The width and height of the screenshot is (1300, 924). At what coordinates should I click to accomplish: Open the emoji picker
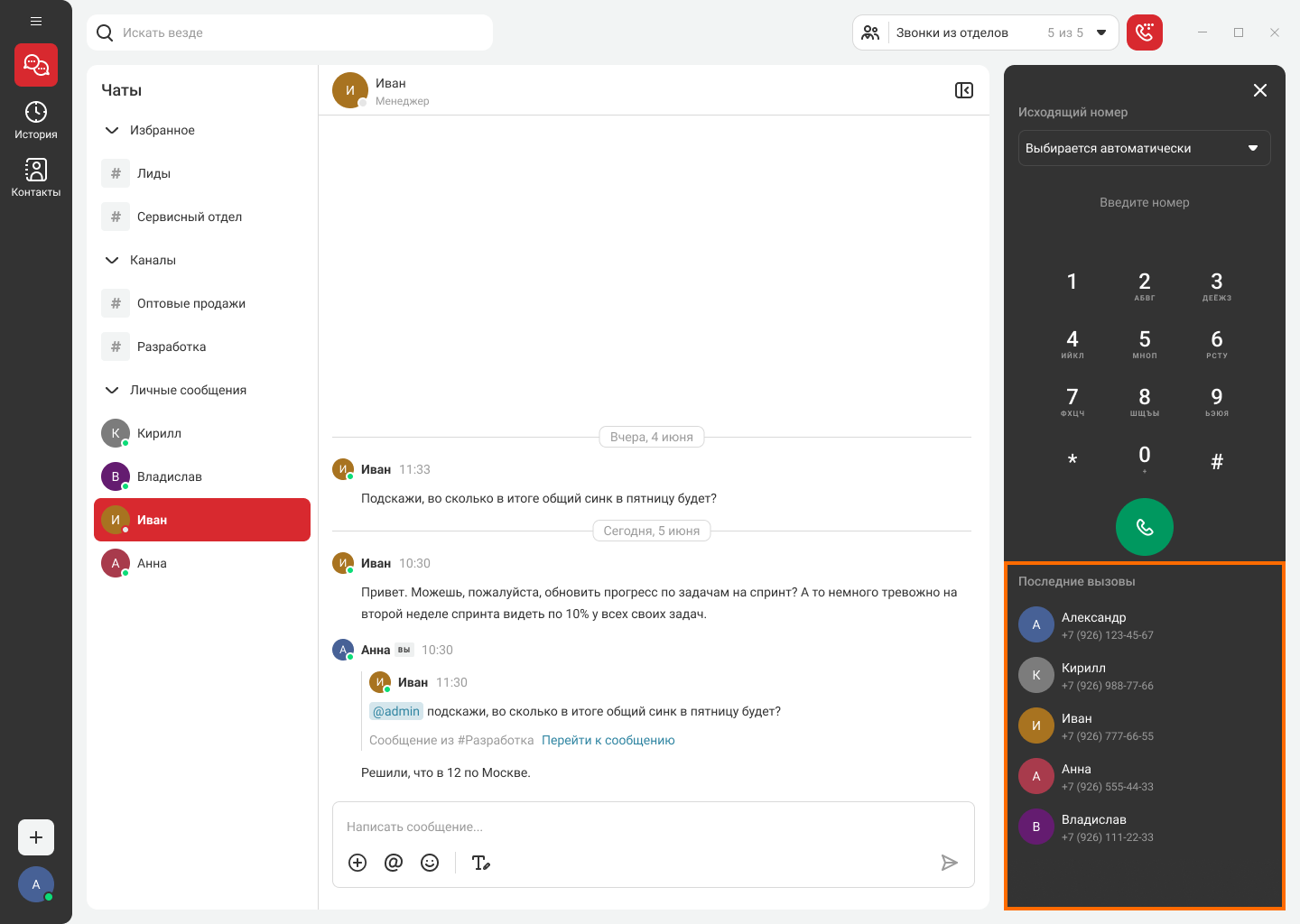430,863
